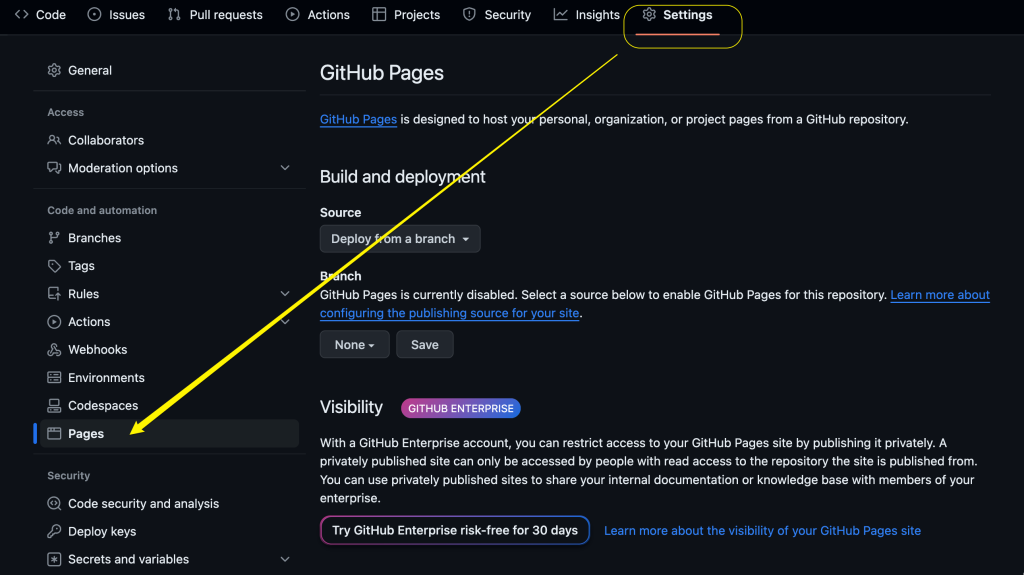Click the Codespaces icon
Viewport: 1024px width, 575px height.
coord(54,406)
